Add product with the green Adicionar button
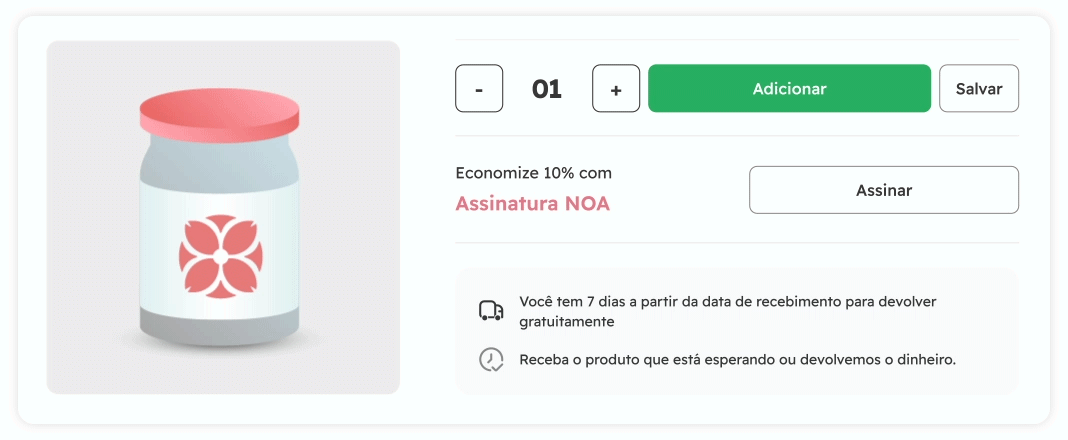 coord(789,89)
